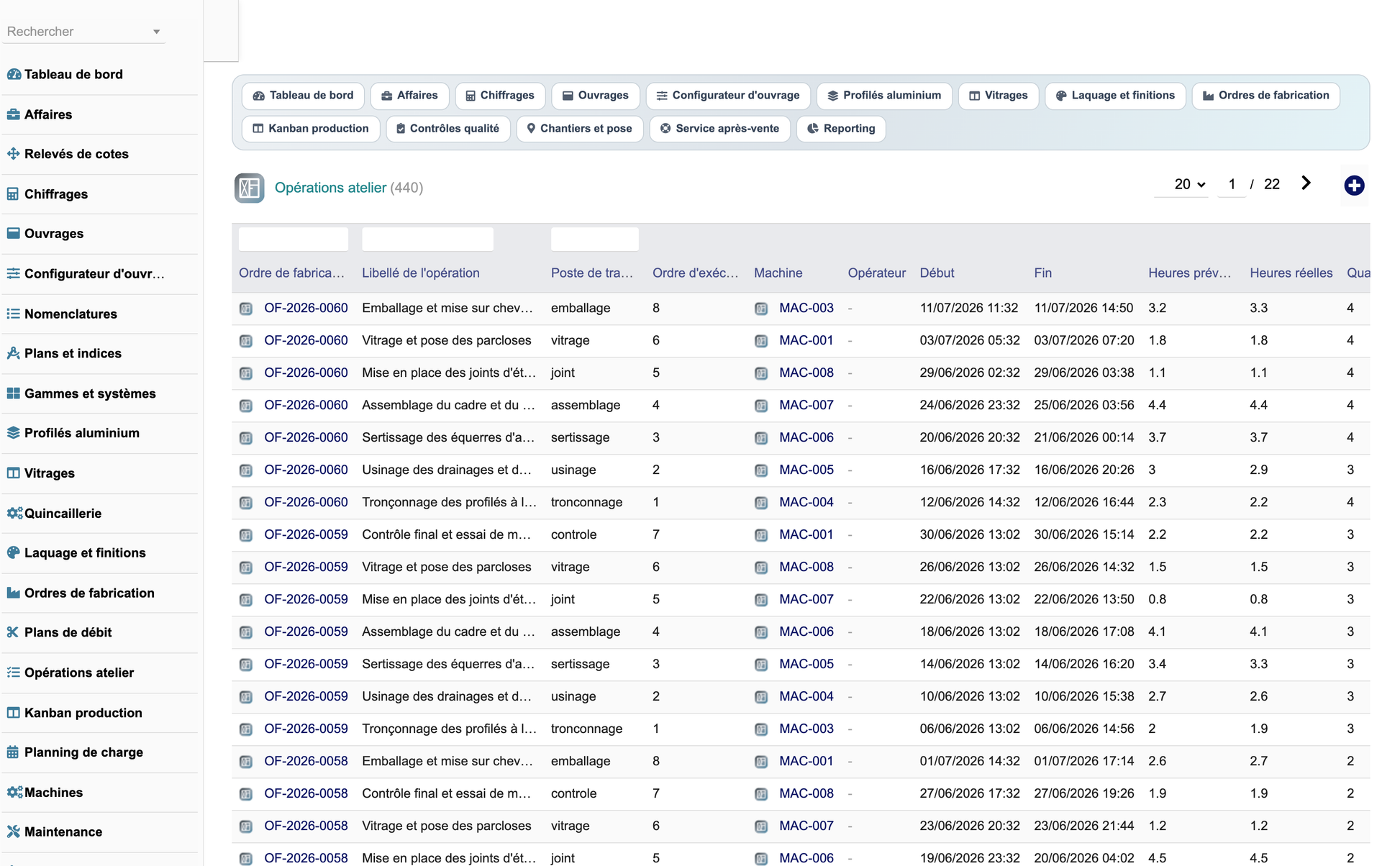Click the Affaires briefcase icon in sidebar

14,114
